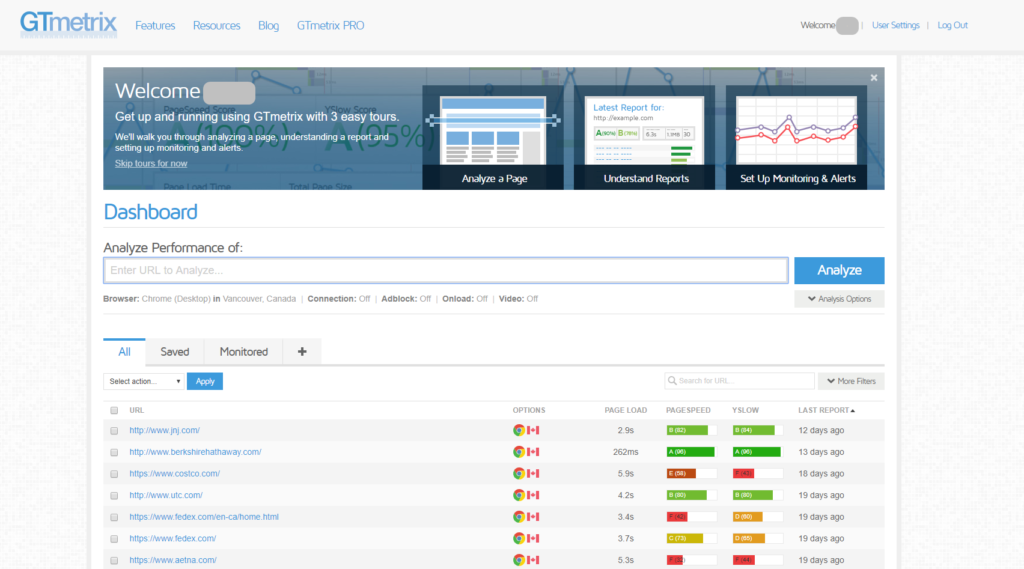Click the magnifier icon in URL search
The image size is (1024, 569).
672,381
